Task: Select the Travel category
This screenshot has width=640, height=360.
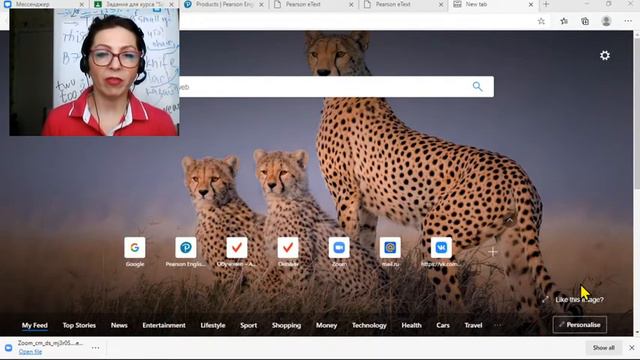Action: [x=473, y=325]
